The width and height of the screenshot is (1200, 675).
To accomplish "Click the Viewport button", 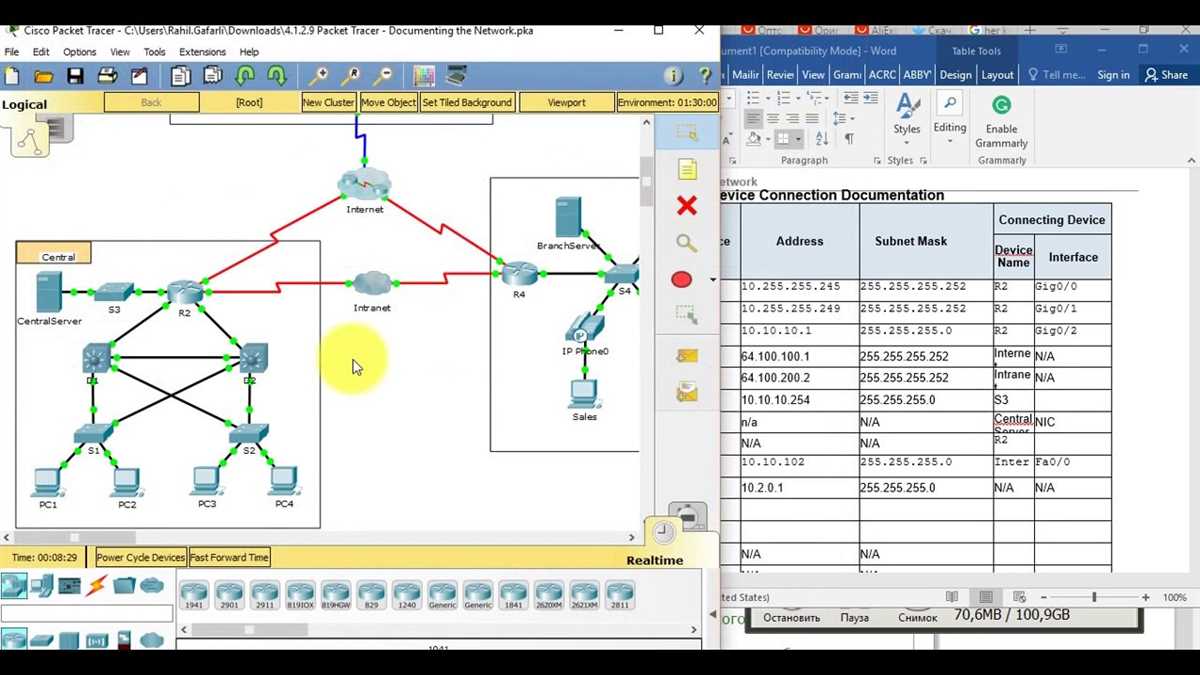I will pyautogui.click(x=566, y=102).
